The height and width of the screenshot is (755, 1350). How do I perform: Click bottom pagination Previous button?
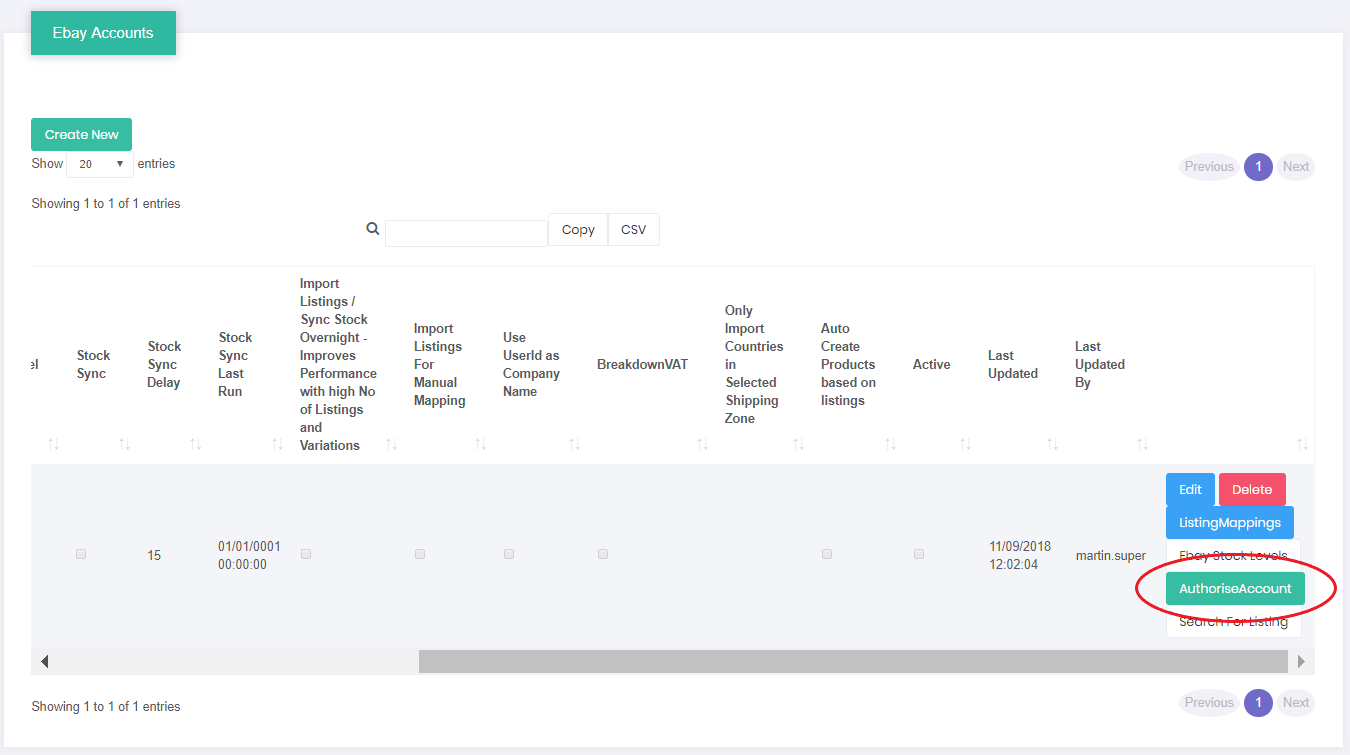[1209, 703]
